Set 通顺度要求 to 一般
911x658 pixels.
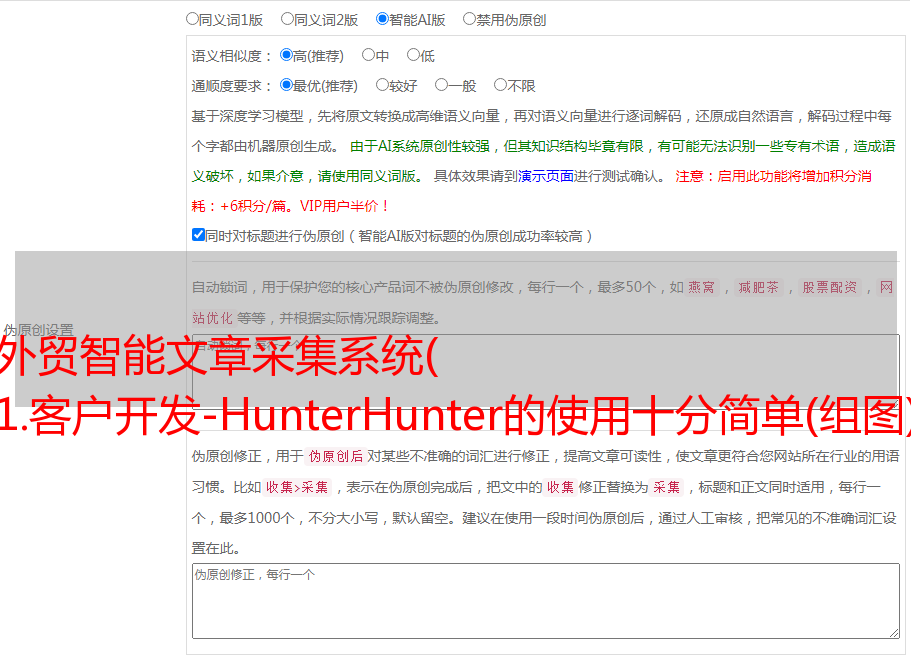point(442,85)
